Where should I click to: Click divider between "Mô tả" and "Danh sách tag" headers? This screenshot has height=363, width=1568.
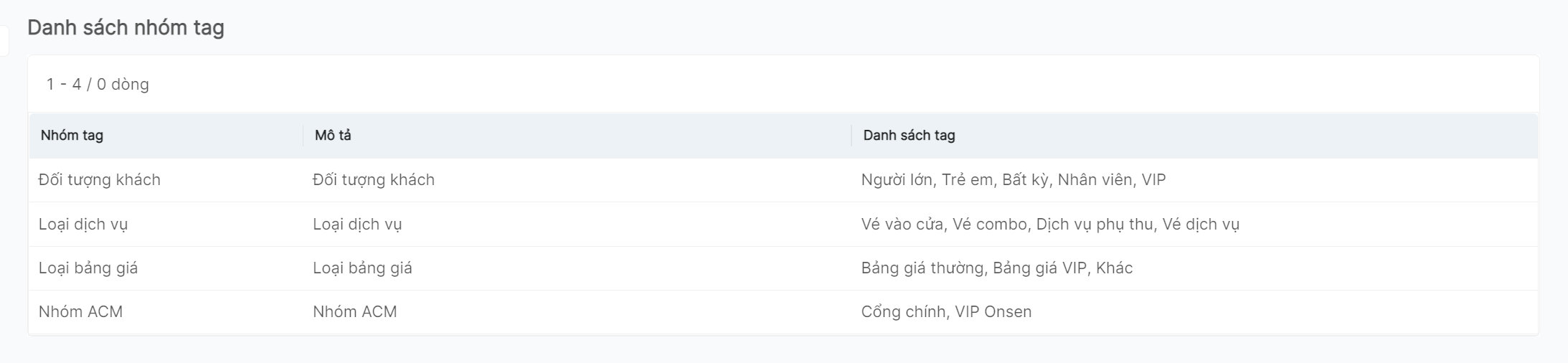pos(851,136)
